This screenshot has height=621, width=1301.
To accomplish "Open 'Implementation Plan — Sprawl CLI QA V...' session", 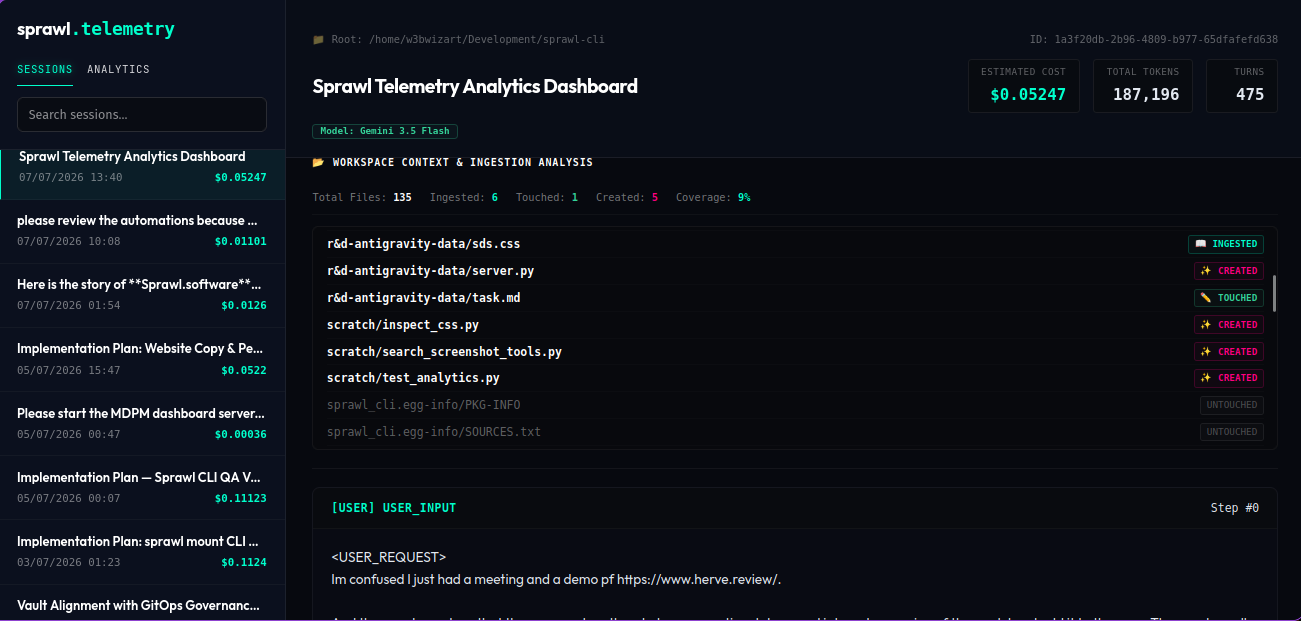I will (142, 487).
